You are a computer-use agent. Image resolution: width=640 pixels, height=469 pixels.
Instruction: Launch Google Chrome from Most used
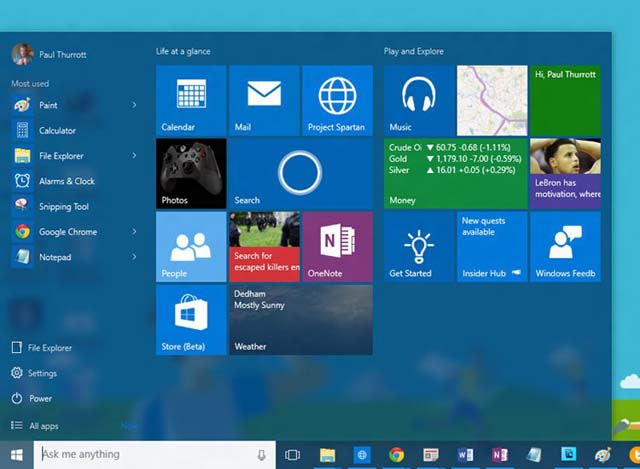76,231
